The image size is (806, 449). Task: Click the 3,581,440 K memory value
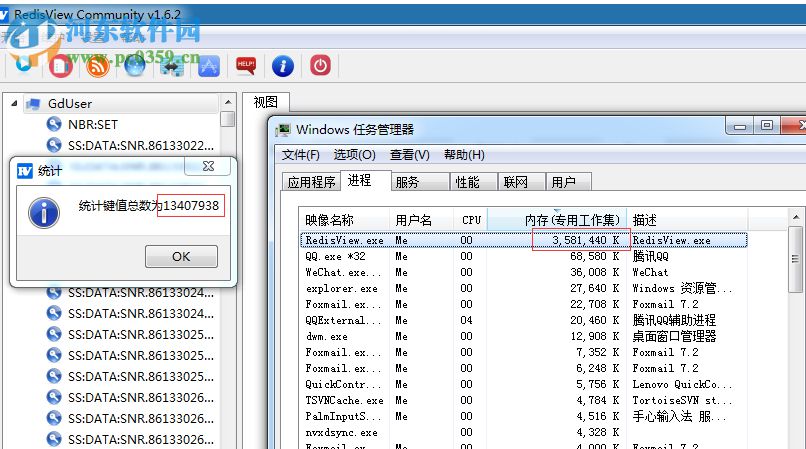click(x=585, y=240)
